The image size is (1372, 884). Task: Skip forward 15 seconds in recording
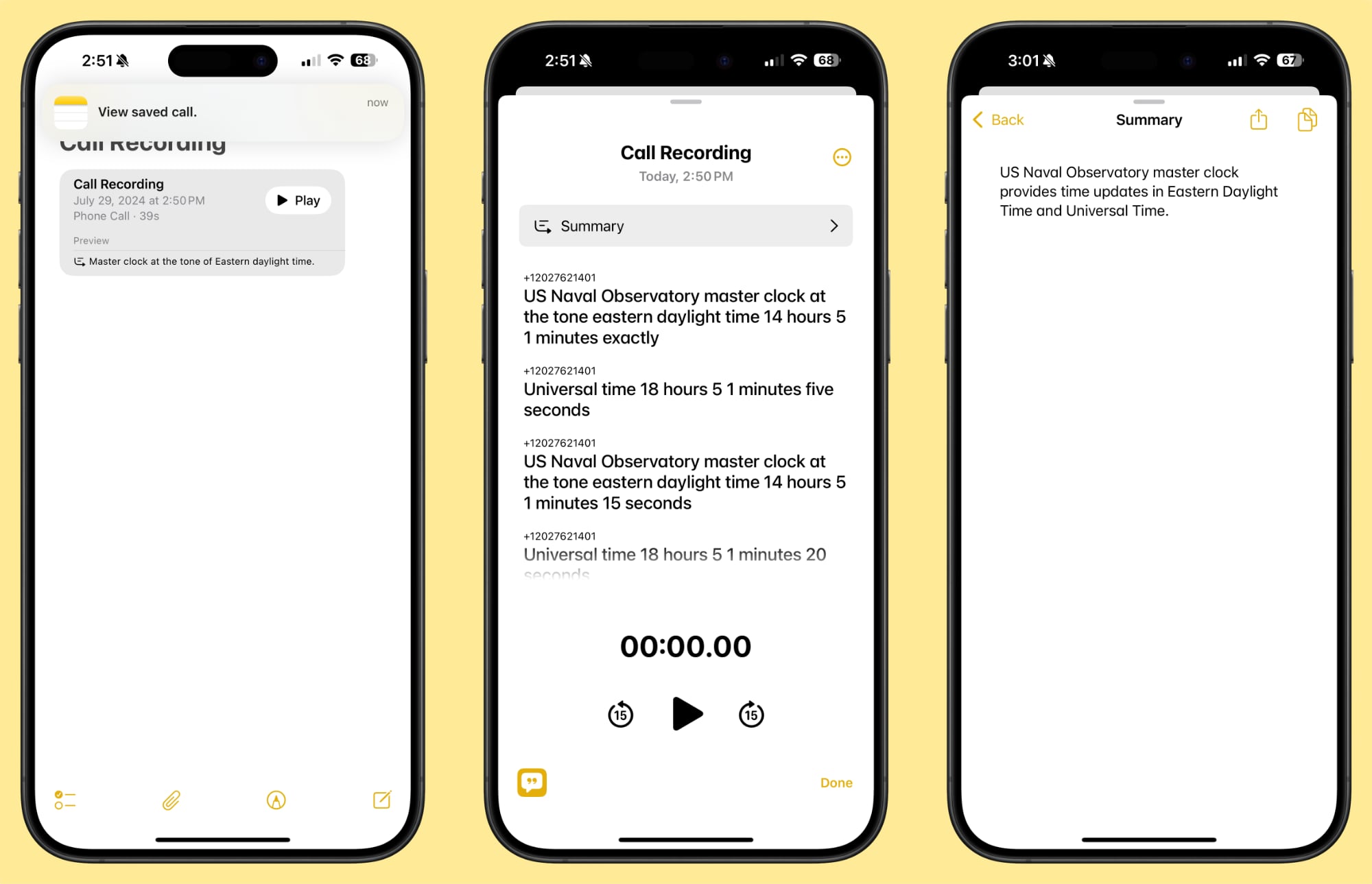click(752, 715)
